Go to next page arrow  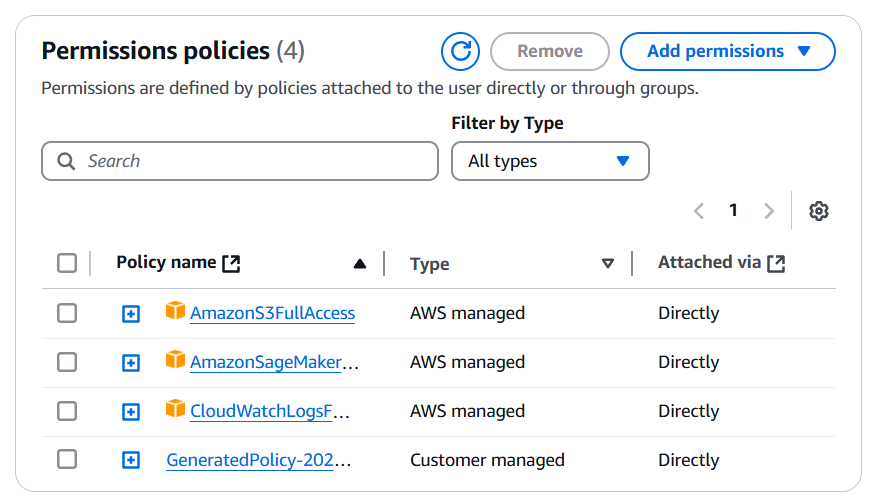[769, 211]
